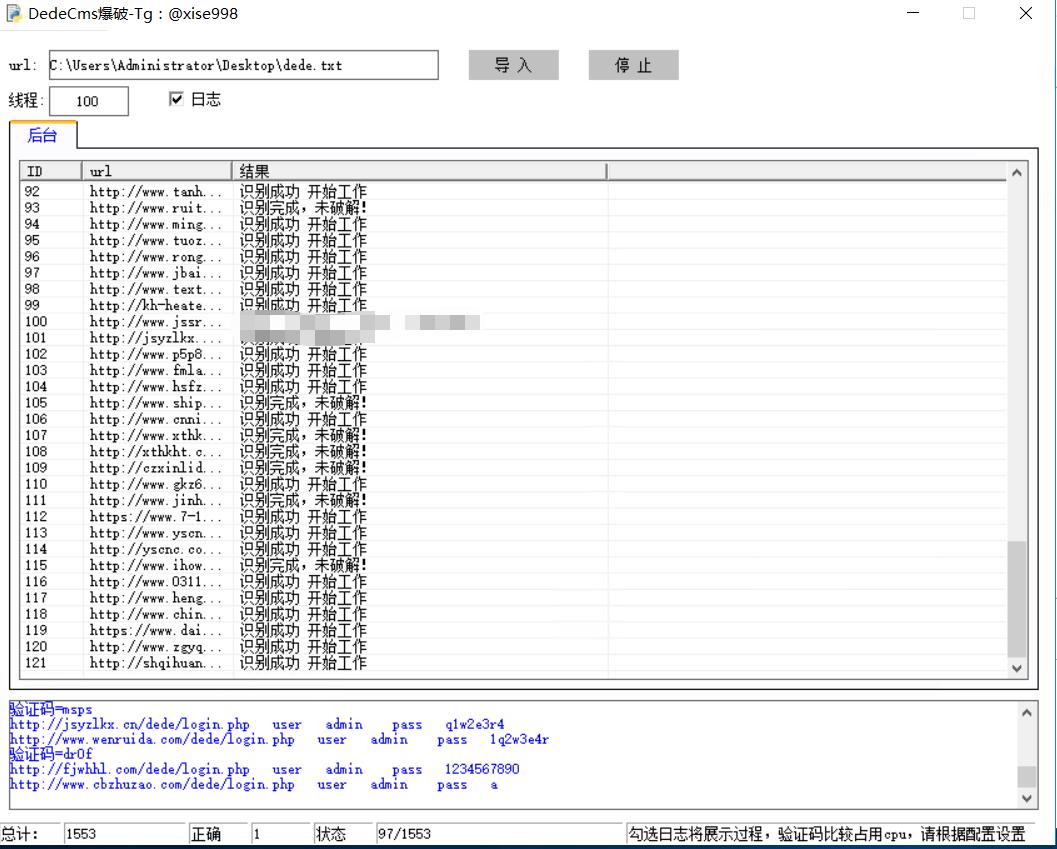Click the results list scroll-up arrow
This screenshot has width=1057, height=849.
(x=1017, y=173)
